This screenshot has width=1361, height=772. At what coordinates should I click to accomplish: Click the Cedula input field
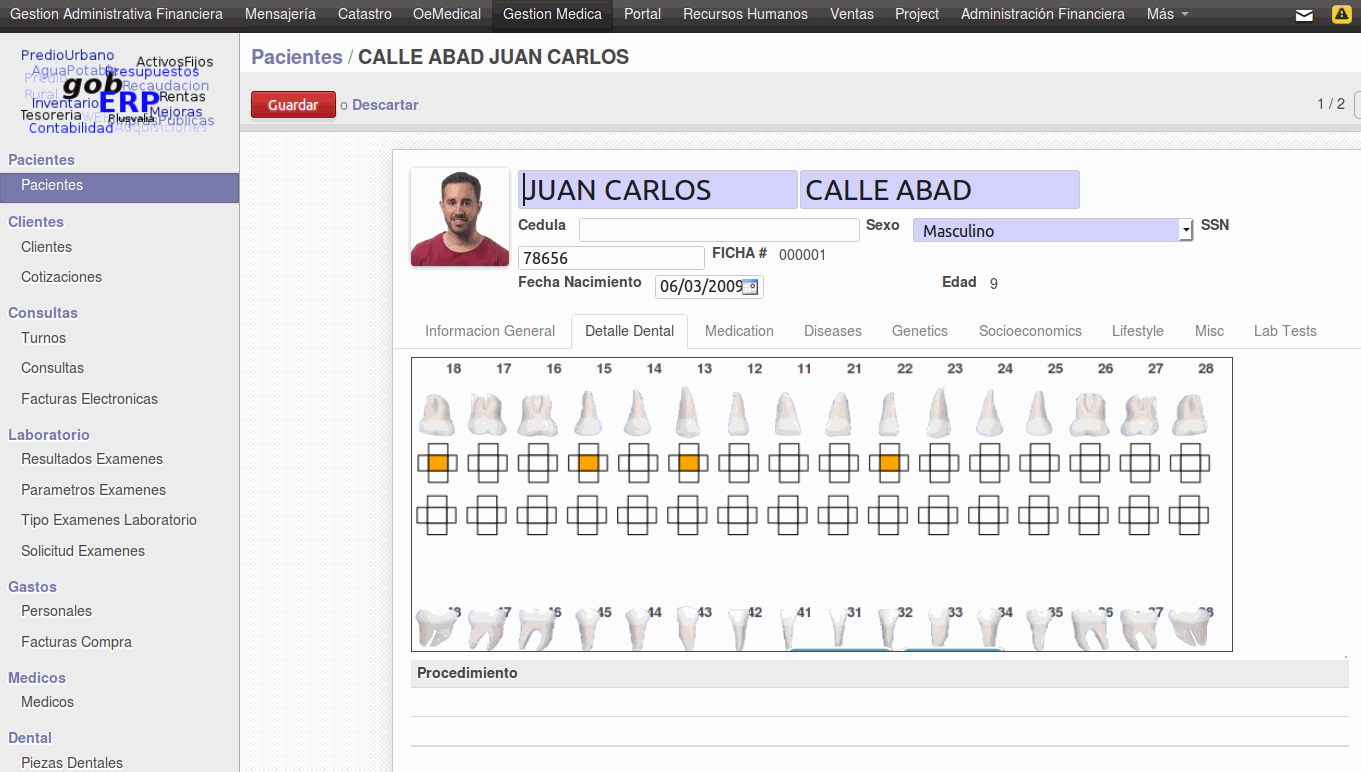point(718,230)
